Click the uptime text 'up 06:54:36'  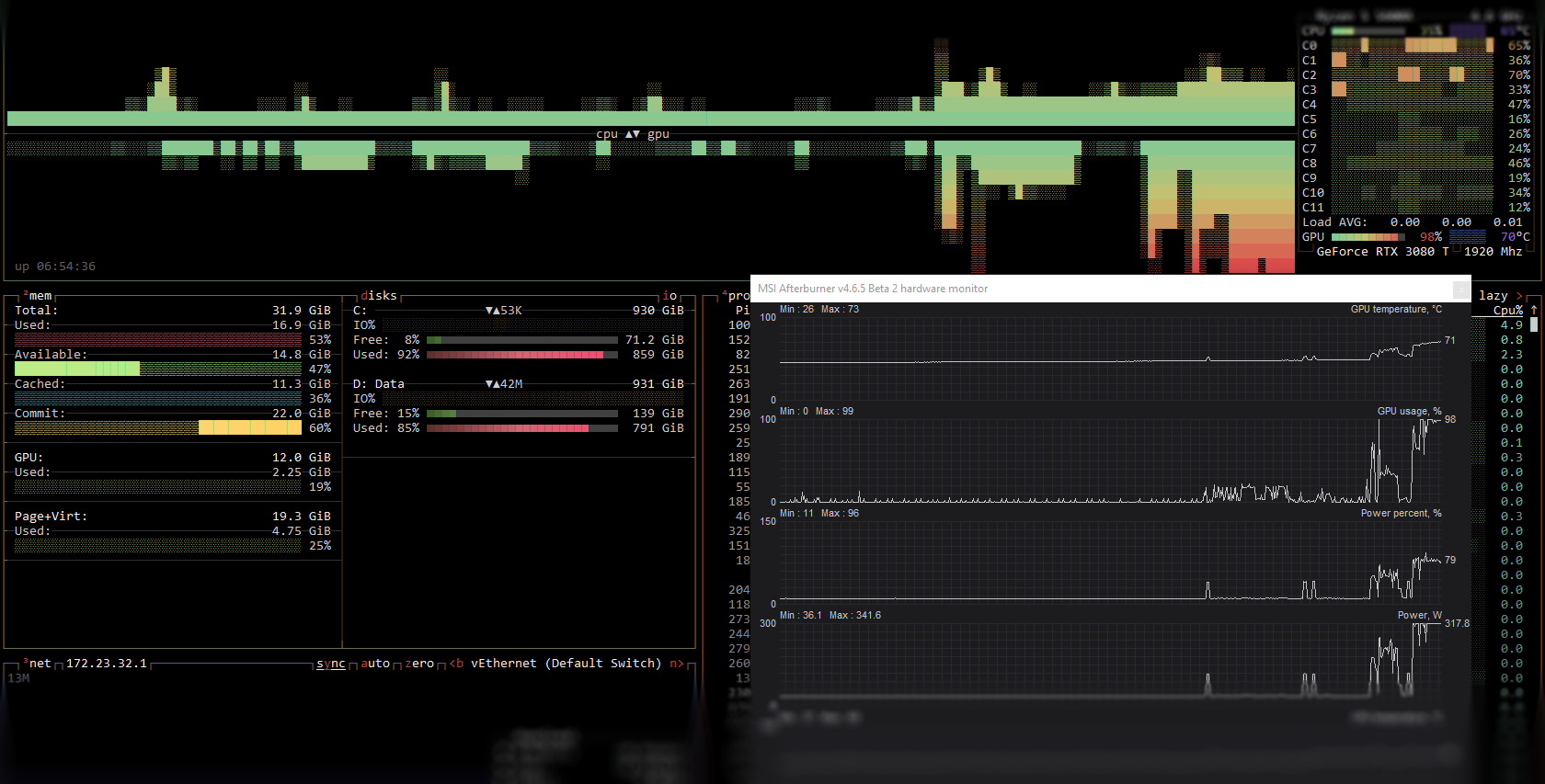tap(55, 267)
